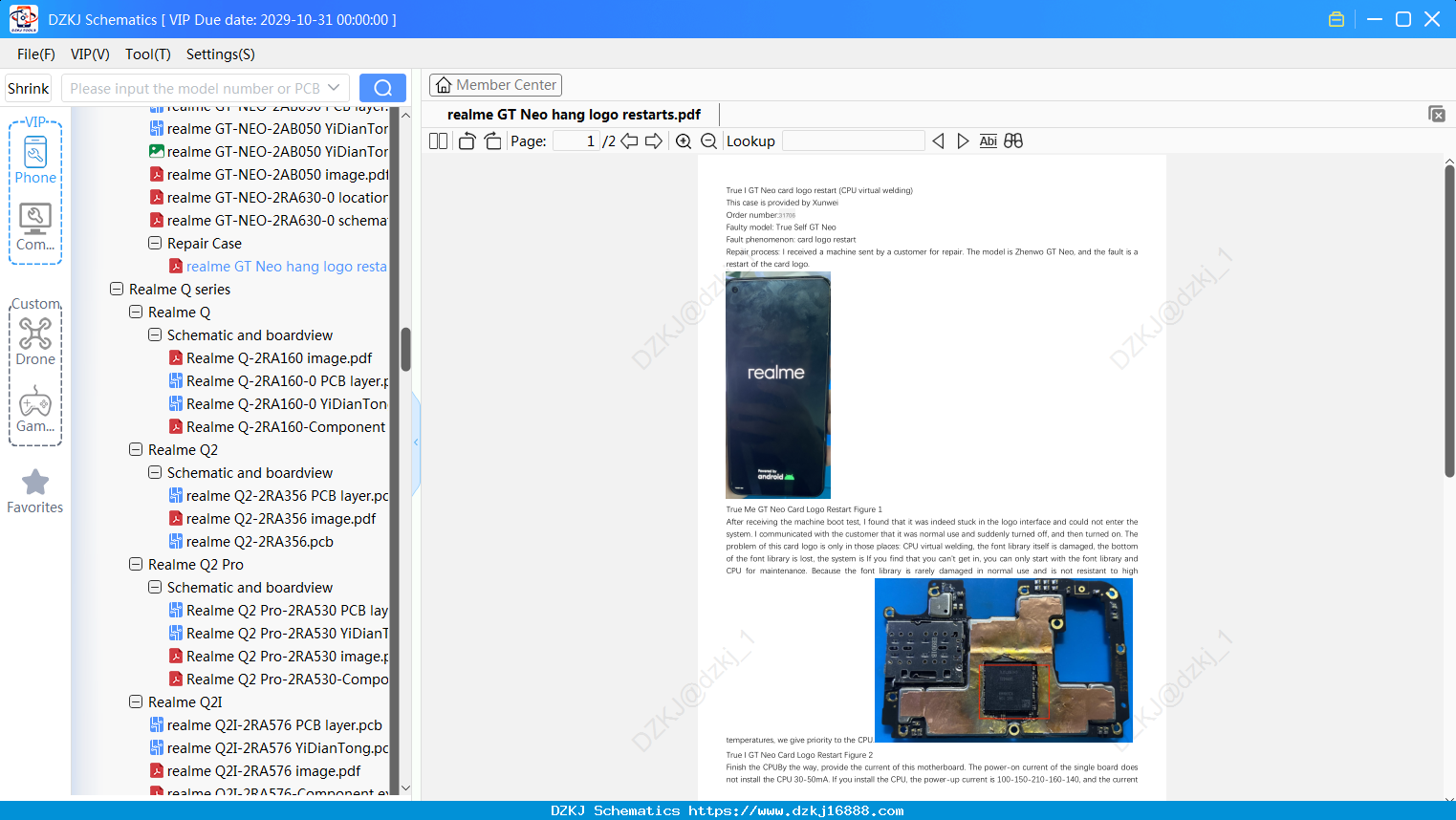The height and width of the screenshot is (820, 1456).
Task: Click the detach window icon
Action: [x=1436, y=114]
